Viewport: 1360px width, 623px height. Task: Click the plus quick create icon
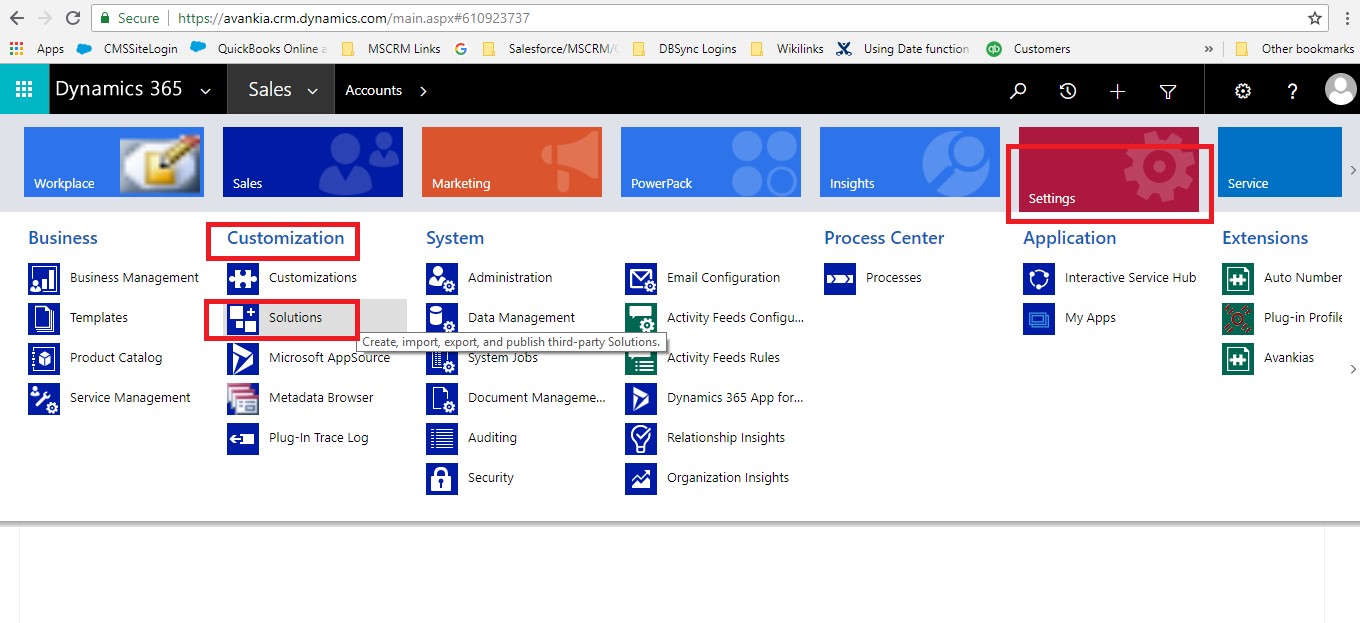pyautogui.click(x=1118, y=91)
